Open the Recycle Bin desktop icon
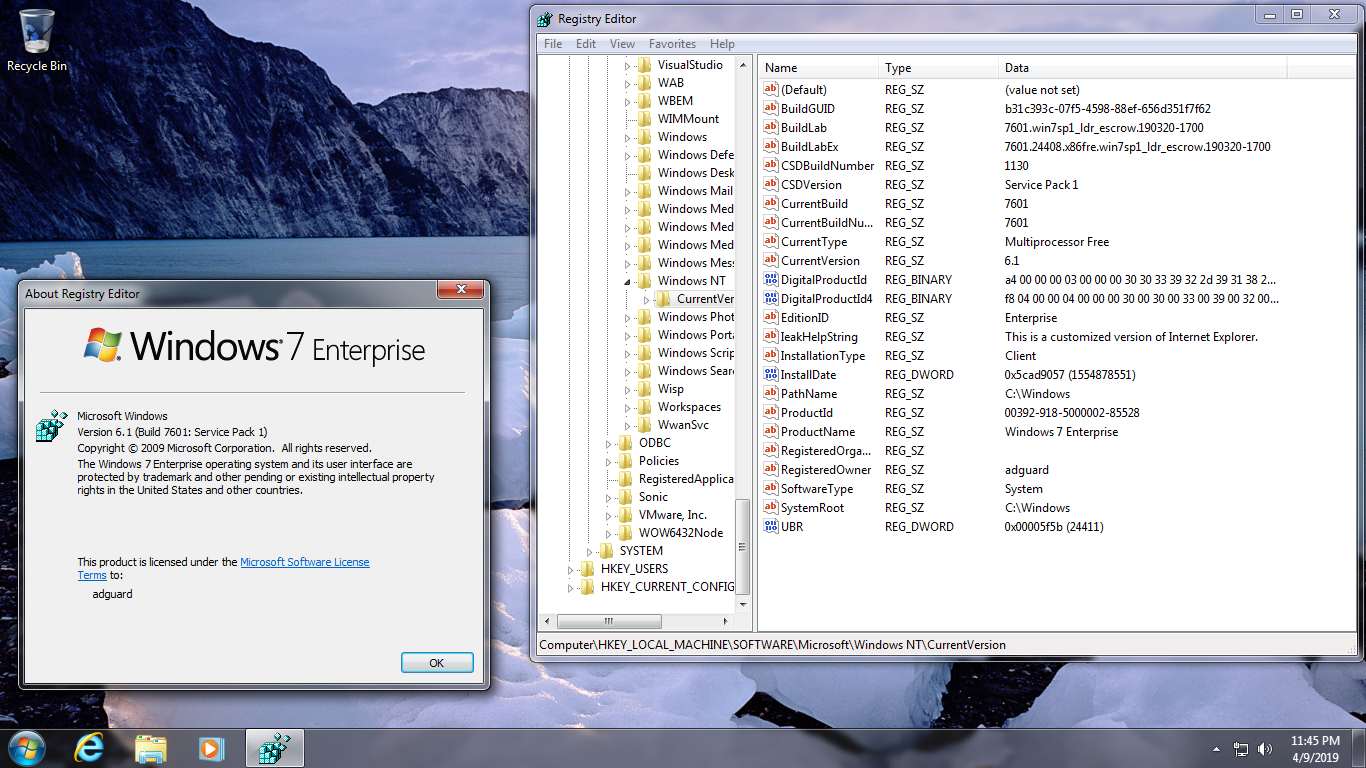 coord(37,40)
